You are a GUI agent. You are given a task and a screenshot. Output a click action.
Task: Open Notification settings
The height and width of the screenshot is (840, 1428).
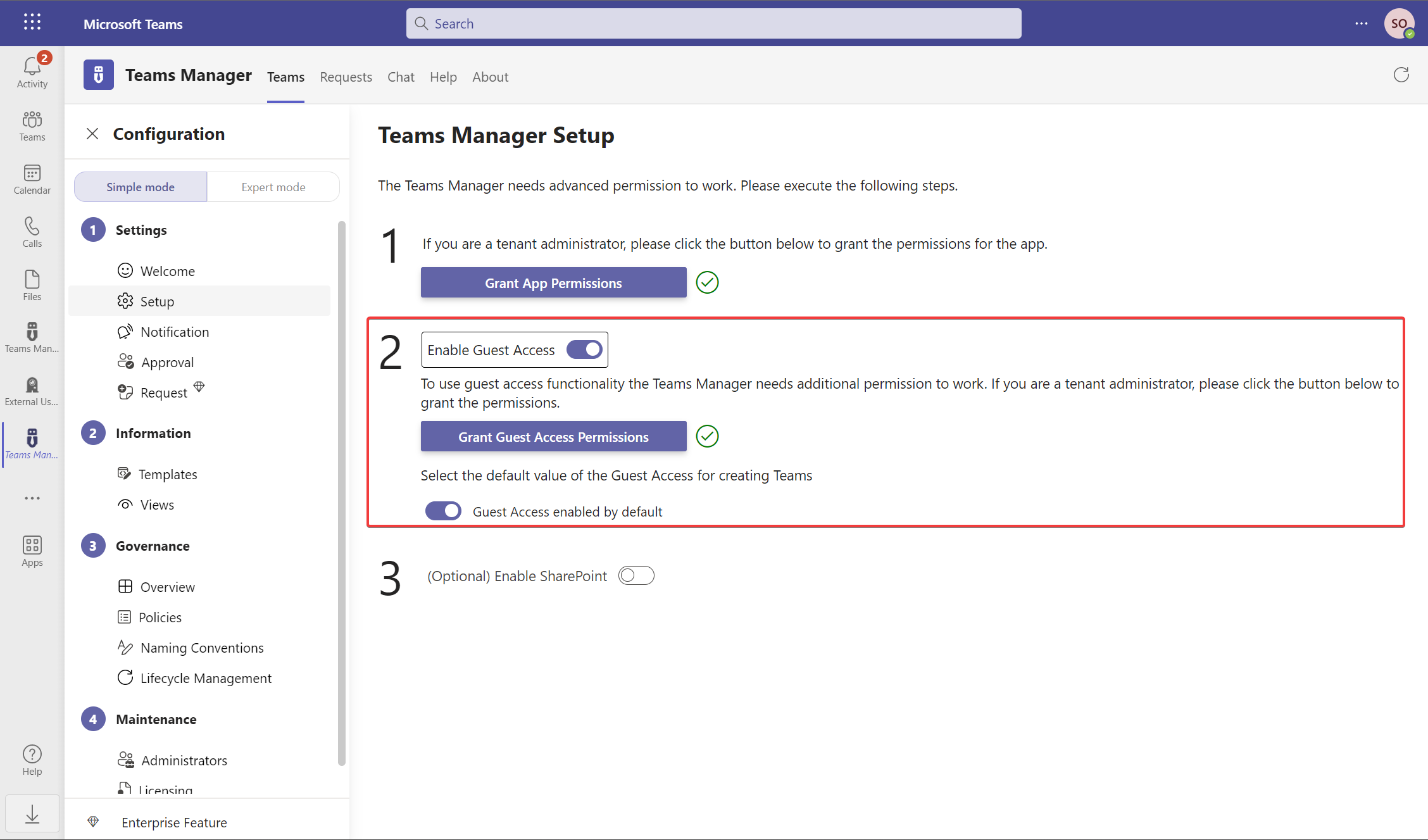[x=199, y=332]
